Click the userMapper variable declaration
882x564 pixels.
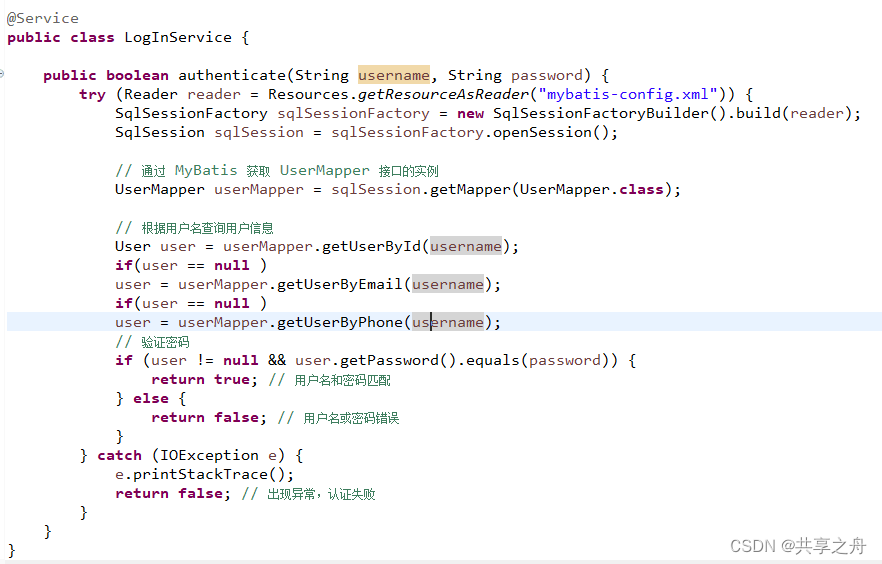pyautogui.click(x=259, y=190)
